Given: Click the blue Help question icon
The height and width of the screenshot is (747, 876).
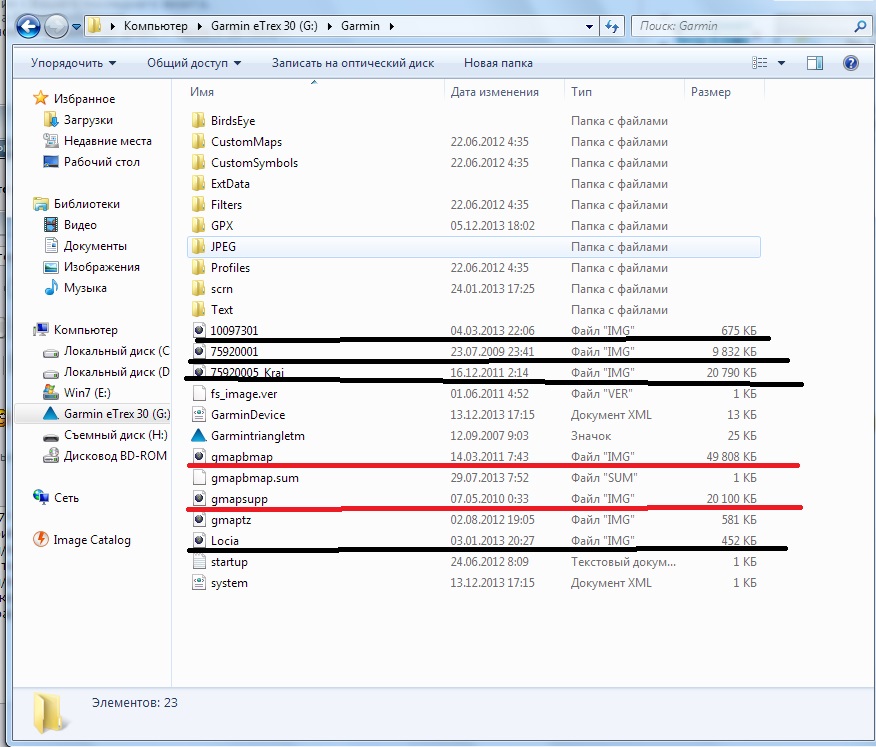Looking at the screenshot, I should [x=850, y=63].
